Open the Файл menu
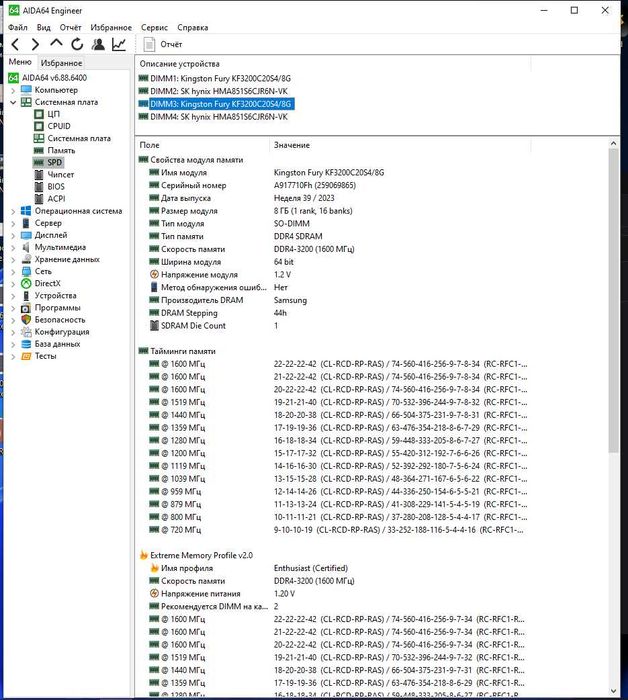628x700 pixels. coord(17,27)
